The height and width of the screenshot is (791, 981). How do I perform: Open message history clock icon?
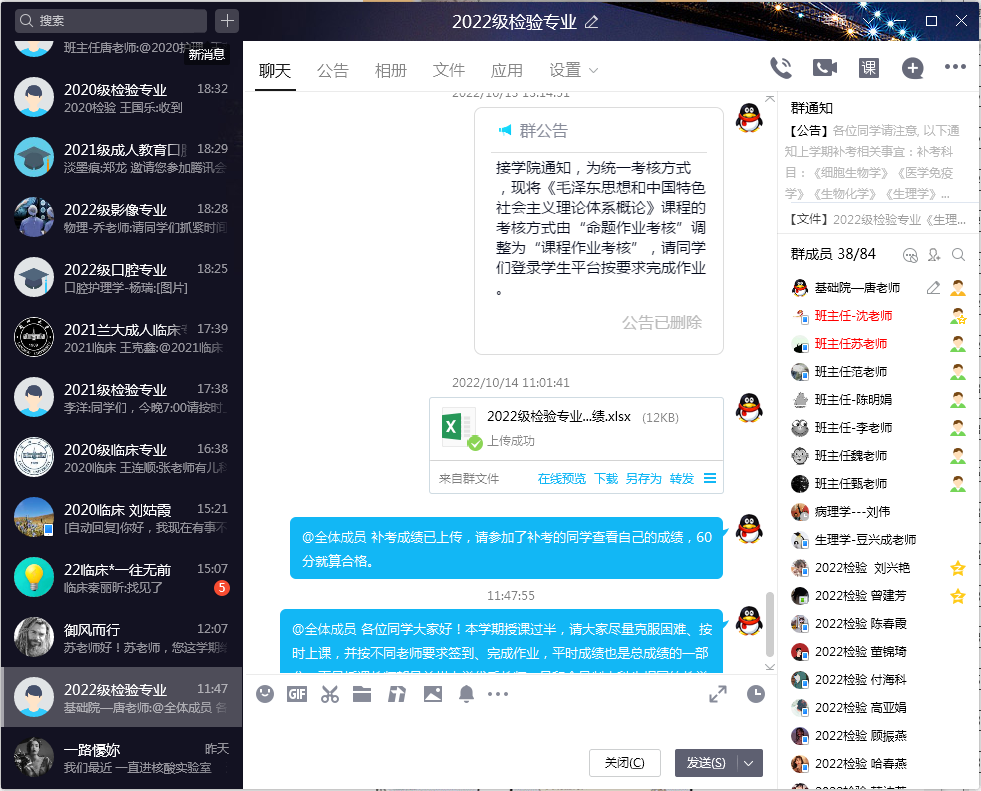(756, 693)
